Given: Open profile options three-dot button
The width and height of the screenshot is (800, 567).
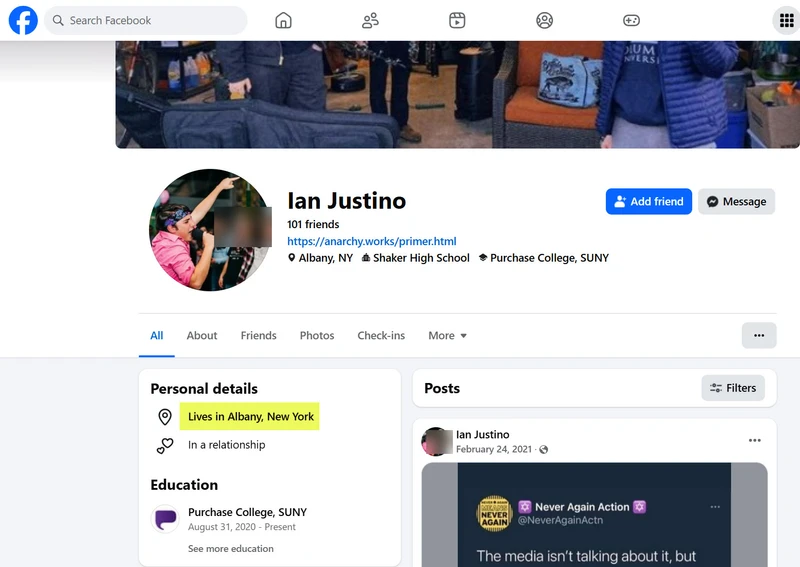Looking at the screenshot, I should (759, 335).
